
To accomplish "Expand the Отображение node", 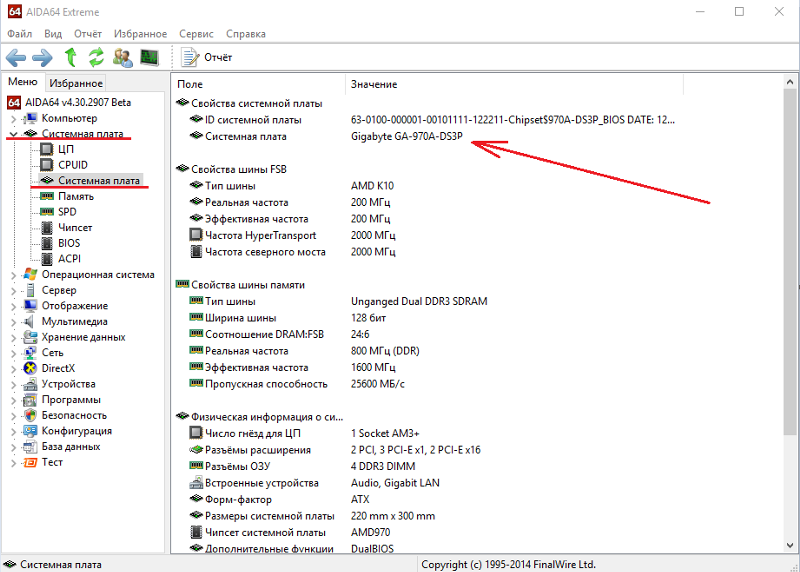I will [x=13, y=306].
